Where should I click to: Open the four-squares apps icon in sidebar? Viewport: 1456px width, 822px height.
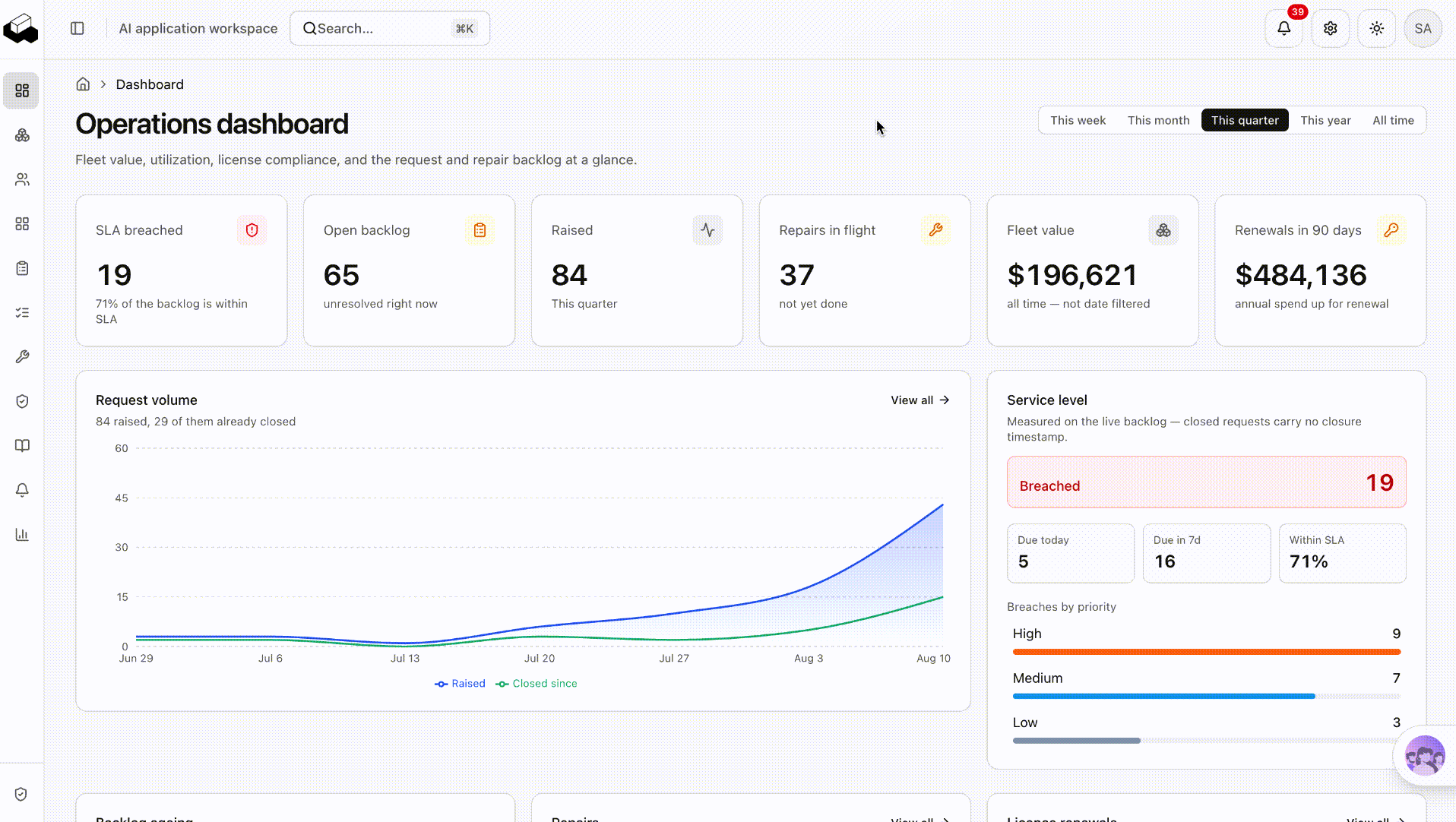(x=22, y=223)
